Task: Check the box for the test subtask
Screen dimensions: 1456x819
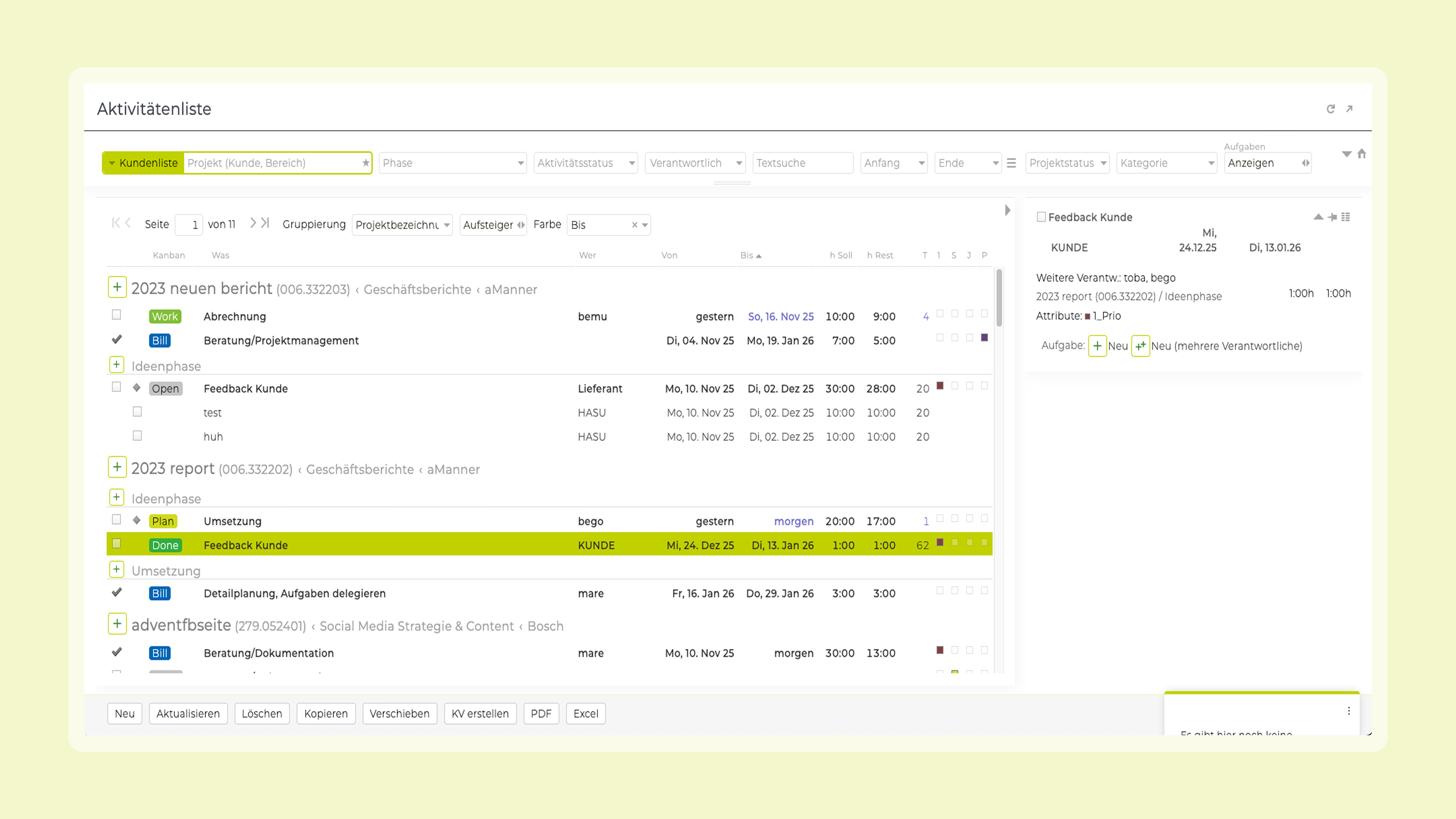Action: pos(137,411)
